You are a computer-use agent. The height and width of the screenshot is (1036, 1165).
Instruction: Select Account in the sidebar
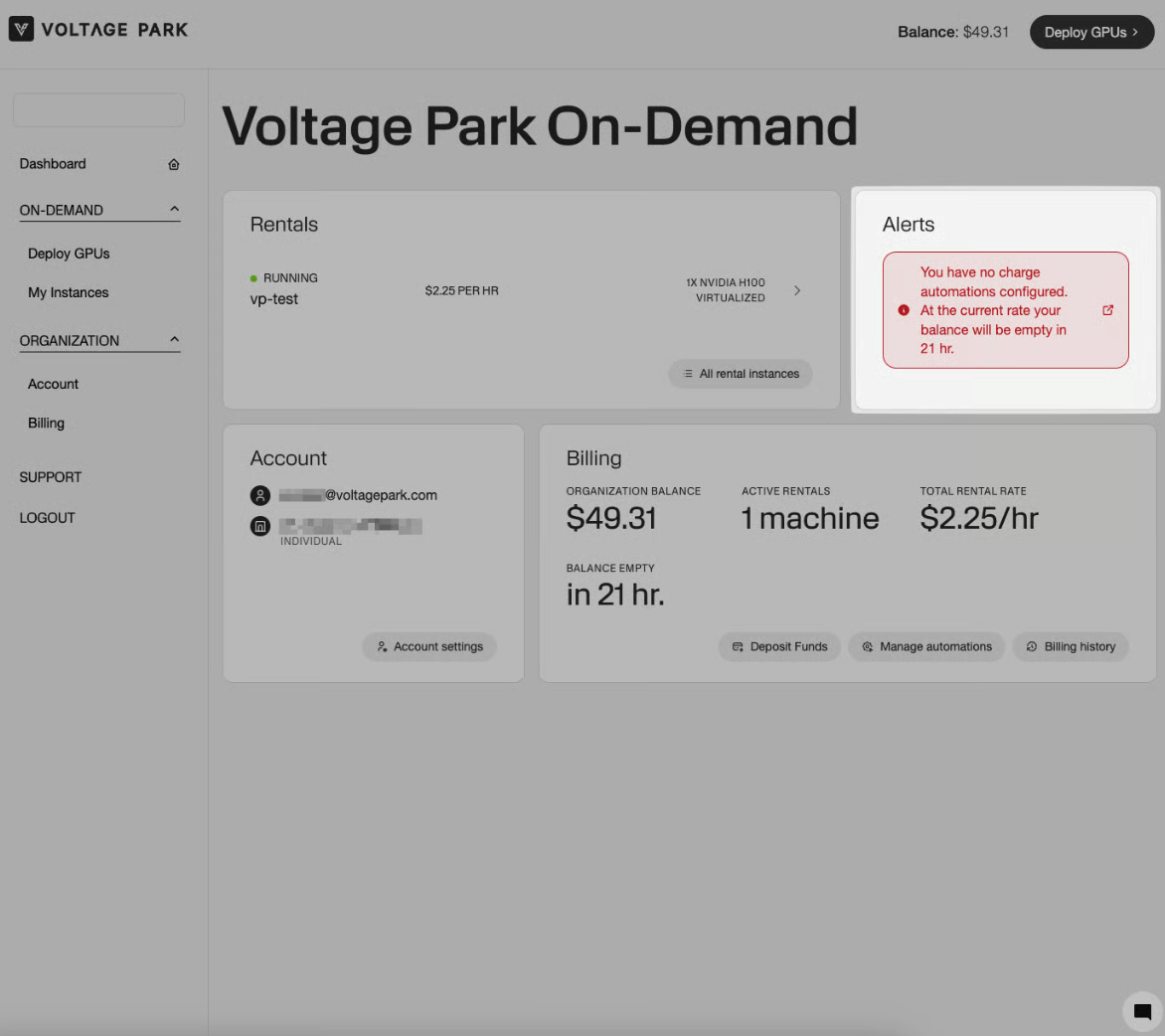pyautogui.click(x=53, y=384)
